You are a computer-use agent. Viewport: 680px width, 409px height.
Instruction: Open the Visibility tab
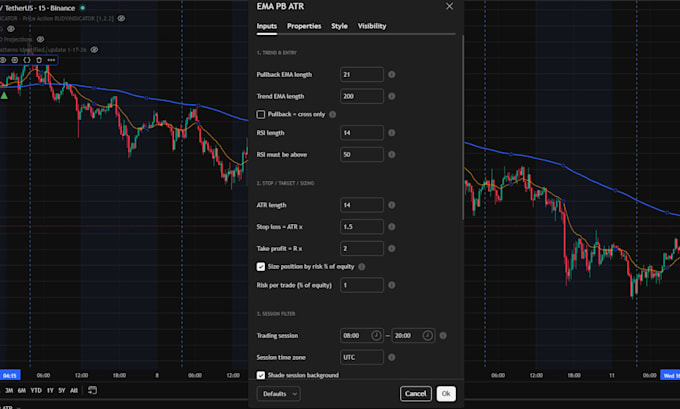pyautogui.click(x=372, y=26)
